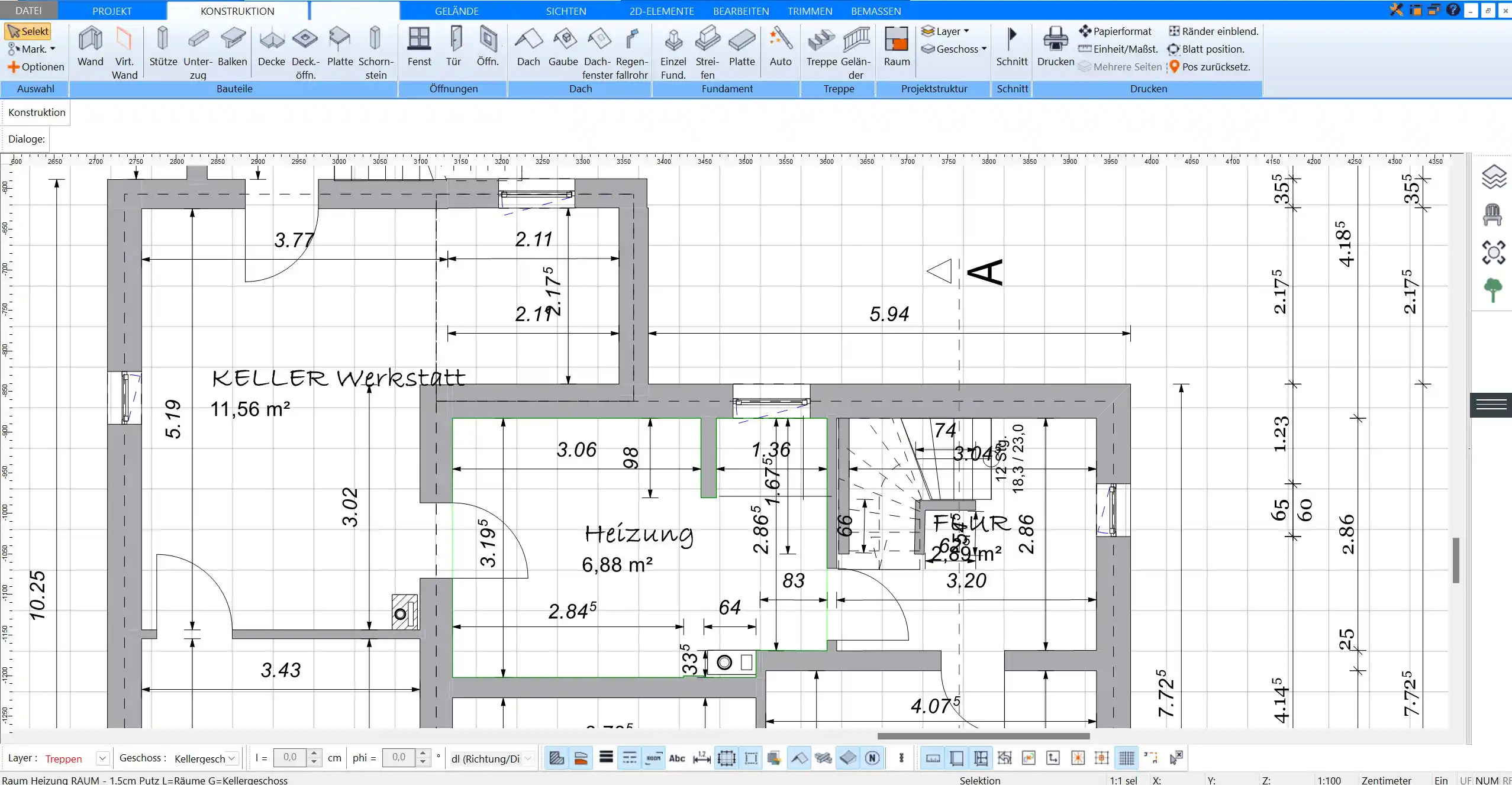The image size is (1512, 785).
Task: Select the Schnitt section tool
Action: 1012,46
